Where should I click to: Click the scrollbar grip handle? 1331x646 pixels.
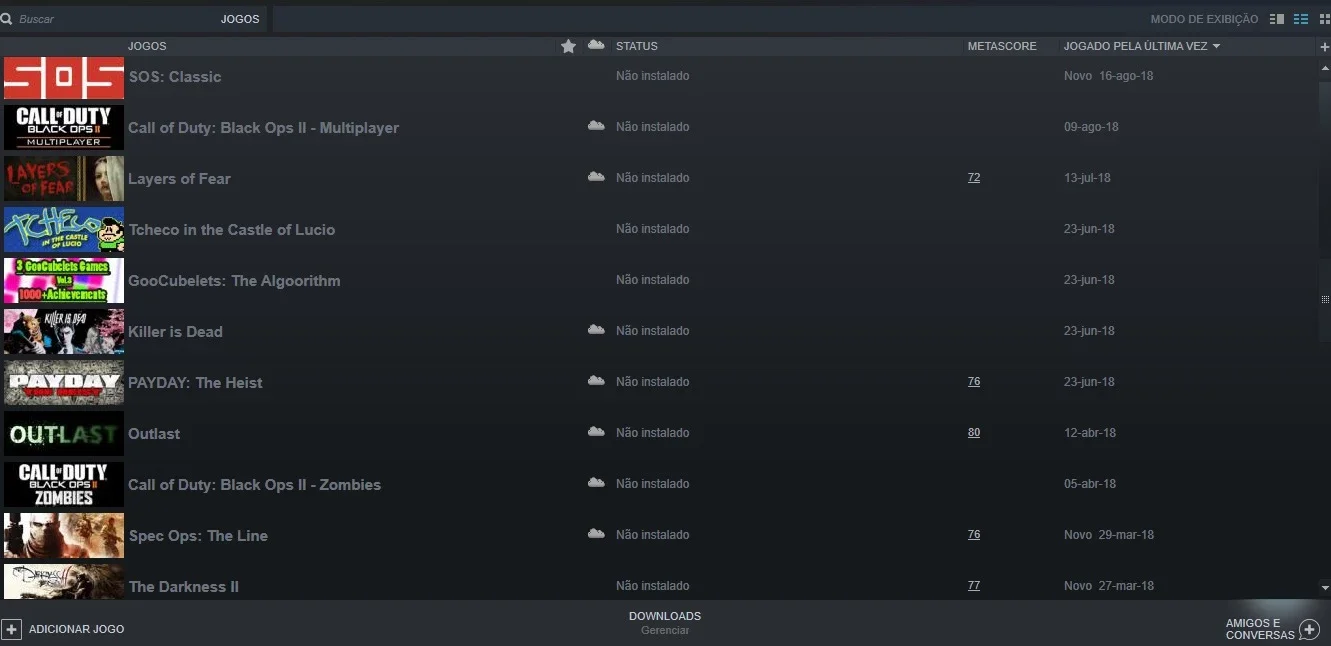(x=1325, y=299)
